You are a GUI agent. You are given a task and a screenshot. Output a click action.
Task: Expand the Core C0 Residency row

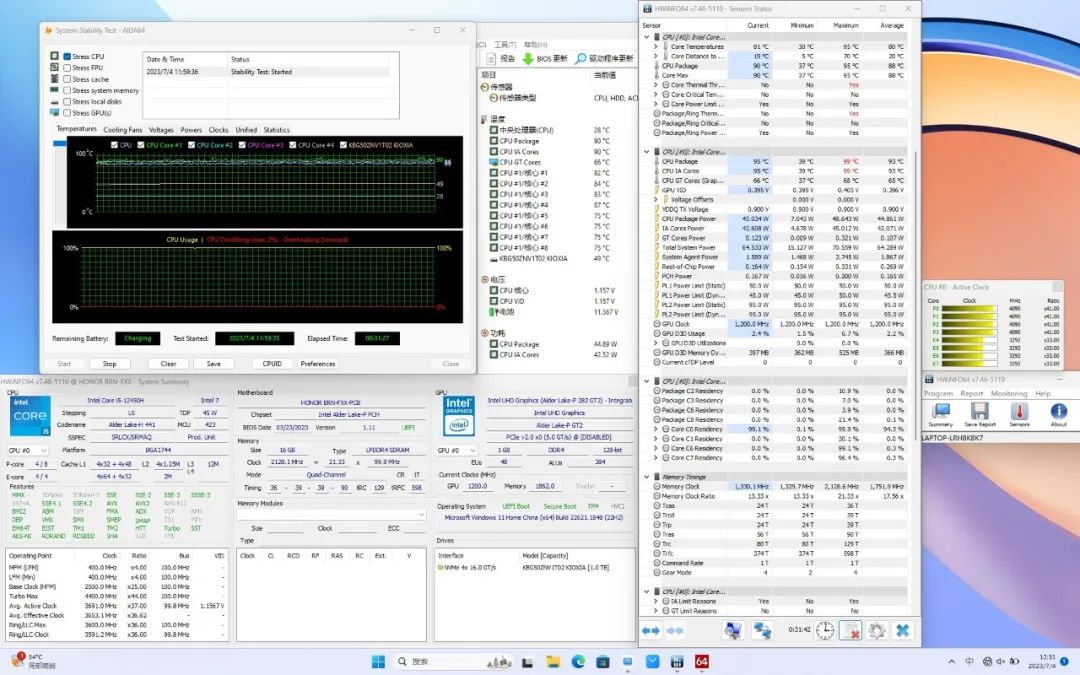[656, 429]
